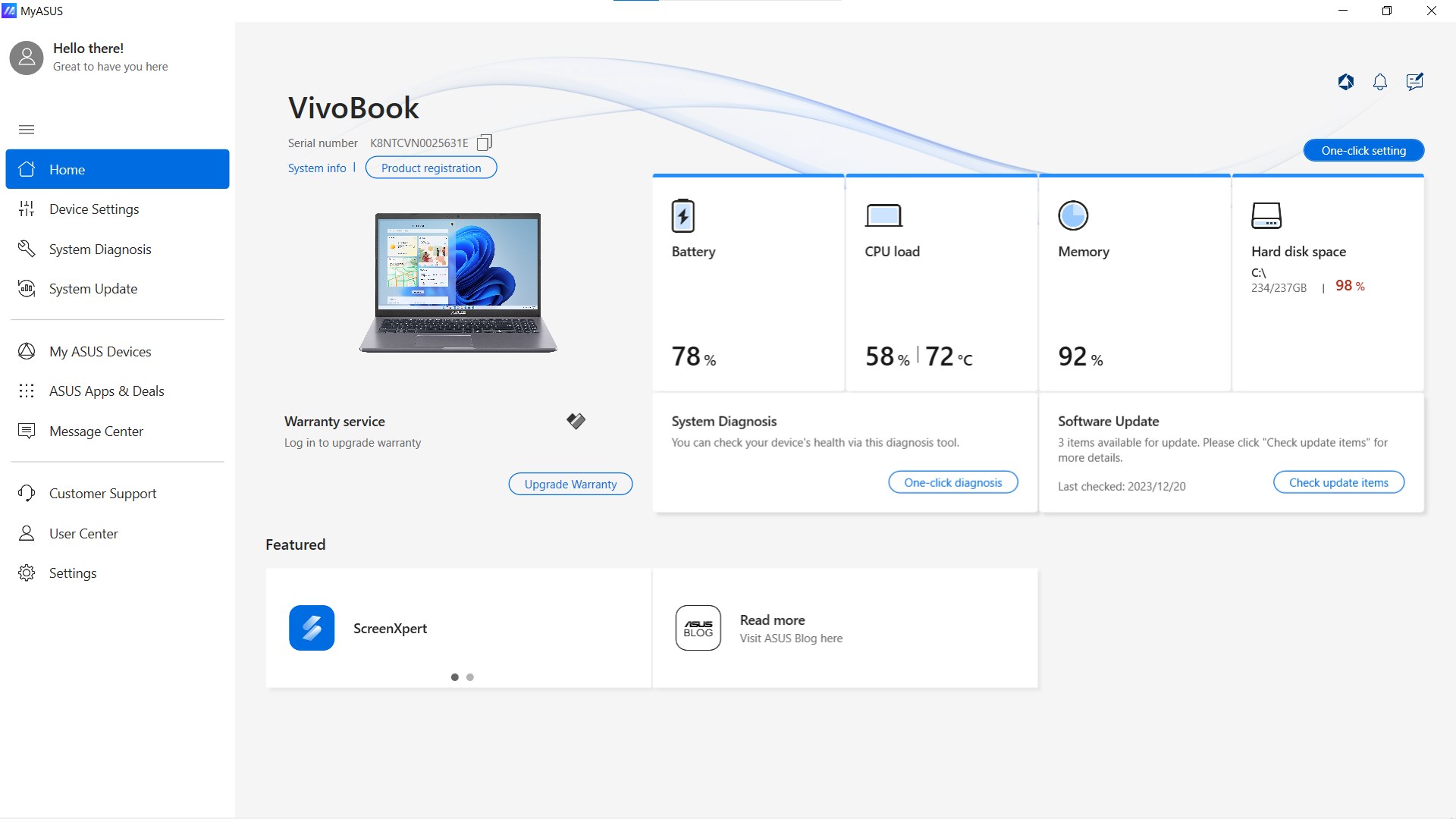Click the Customer Support headset icon
1456x819 pixels.
(x=26, y=493)
